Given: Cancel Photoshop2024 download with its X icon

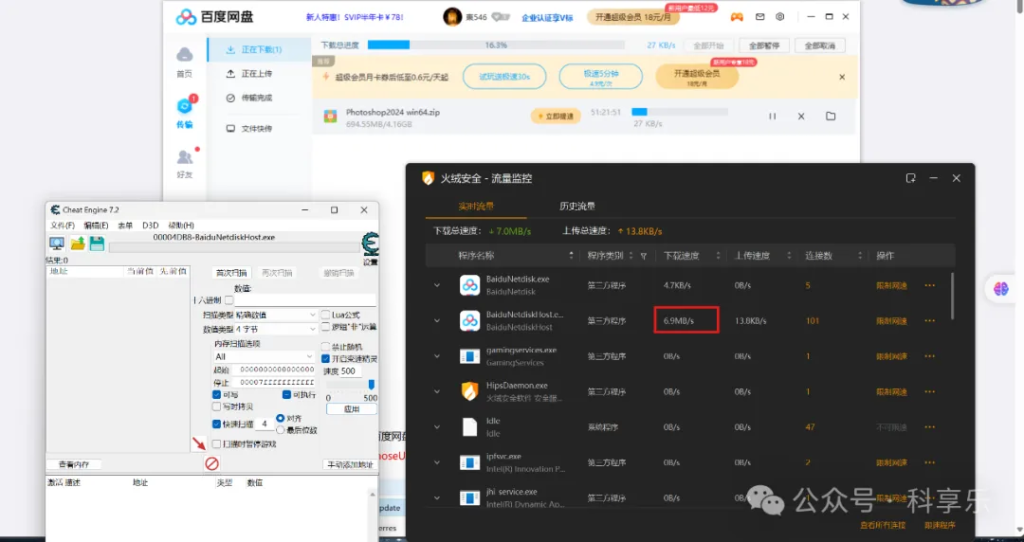Looking at the screenshot, I should click(x=801, y=116).
